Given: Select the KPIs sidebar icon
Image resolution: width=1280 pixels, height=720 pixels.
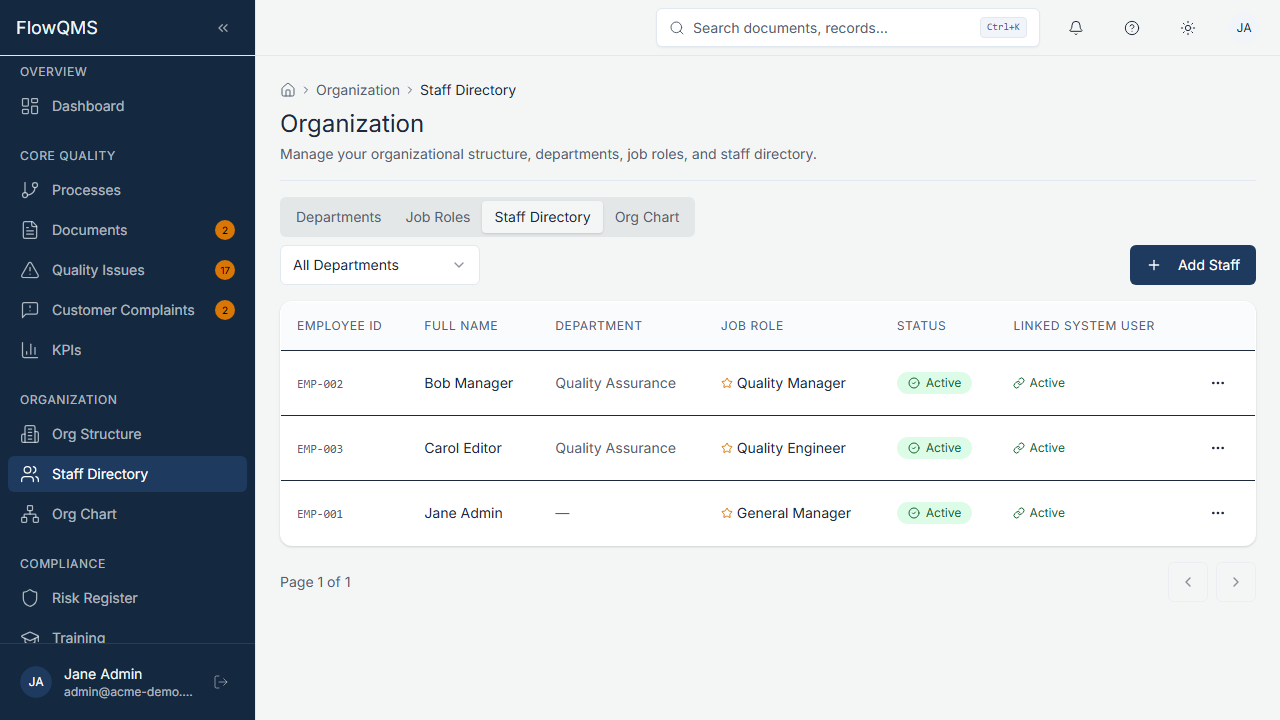Looking at the screenshot, I should tap(30, 349).
